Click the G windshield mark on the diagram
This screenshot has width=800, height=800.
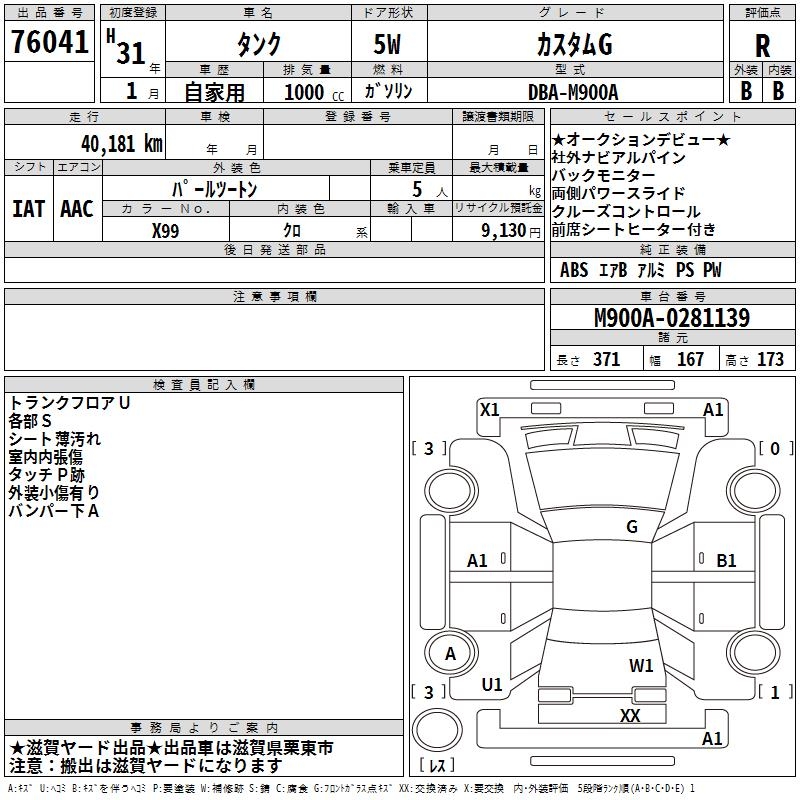coord(632,527)
